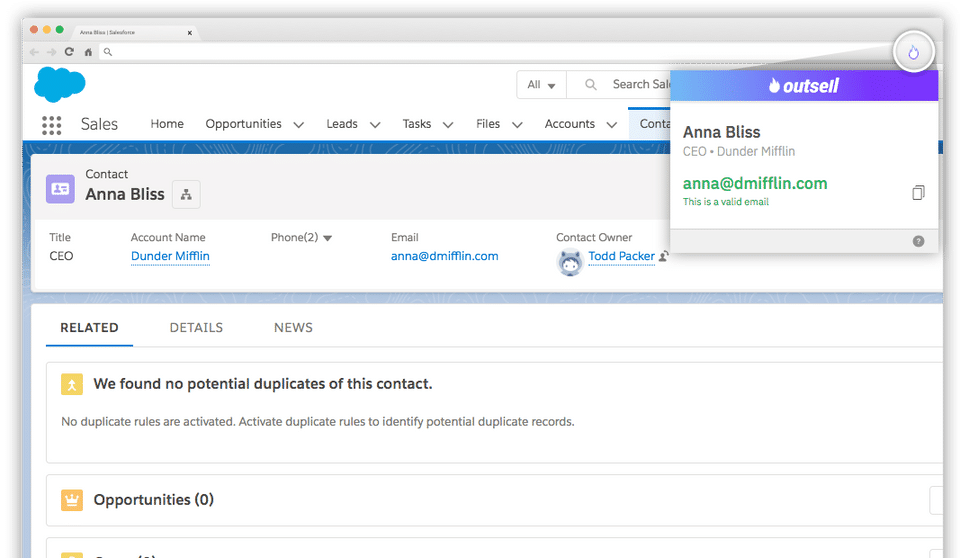Go to the Home nav tab
This screenshot has height=558, width=960.
[167, 124]
